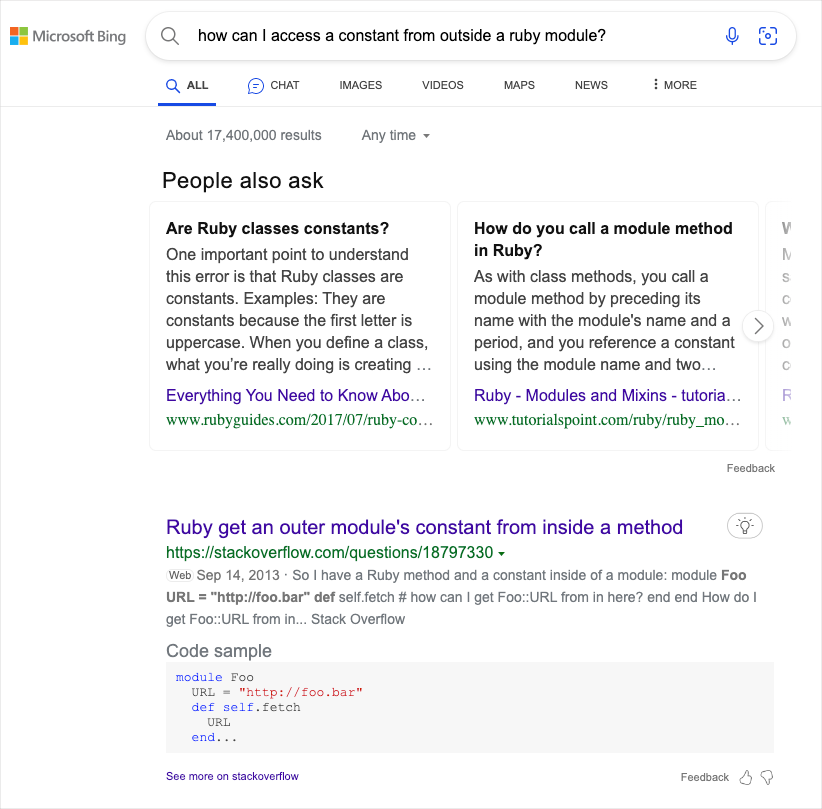Click Feedback text beside thumbs icons

click(x=705, y=777)
